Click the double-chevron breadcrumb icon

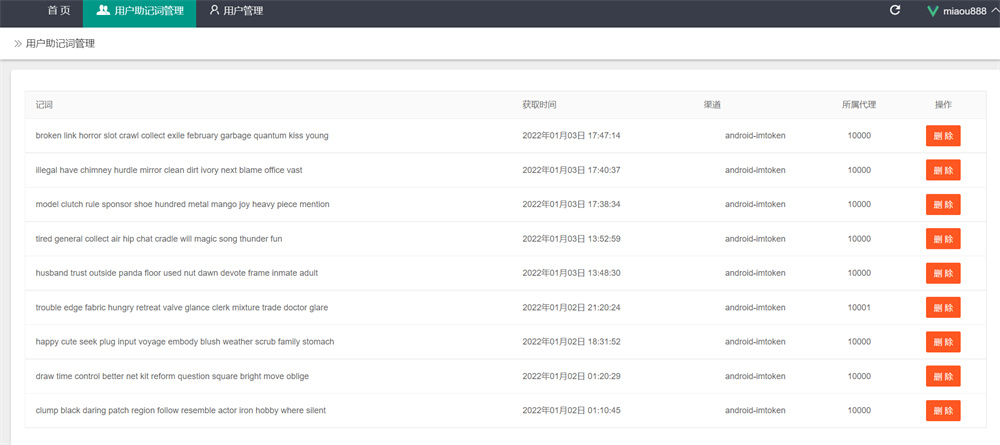point(18,44)
